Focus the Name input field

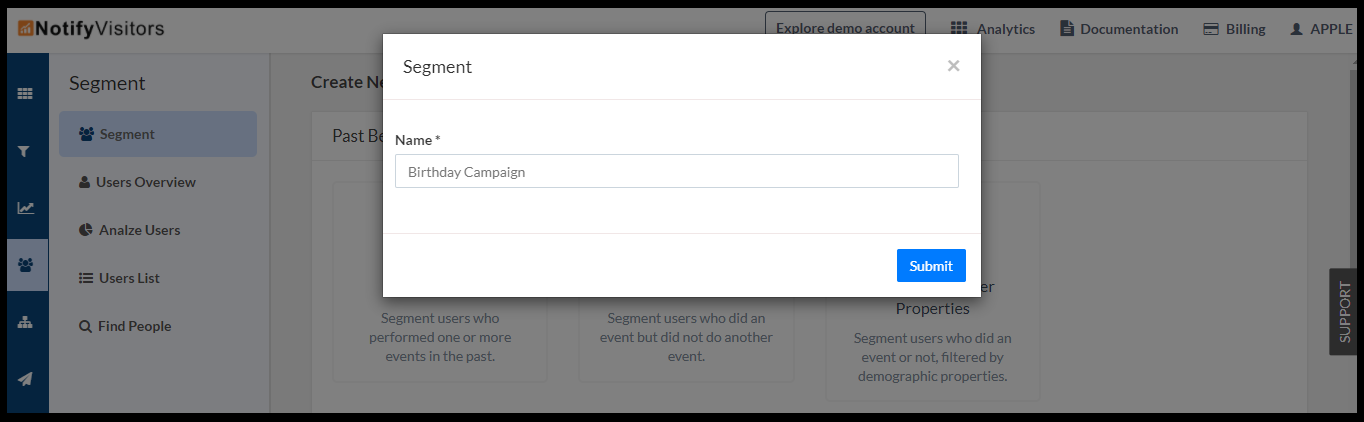676,172
